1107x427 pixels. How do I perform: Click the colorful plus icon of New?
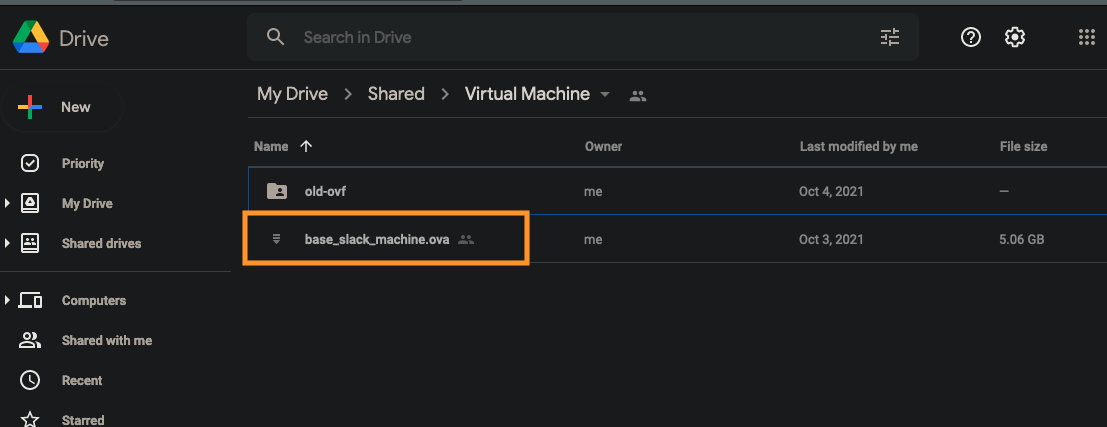click(30, 107)
